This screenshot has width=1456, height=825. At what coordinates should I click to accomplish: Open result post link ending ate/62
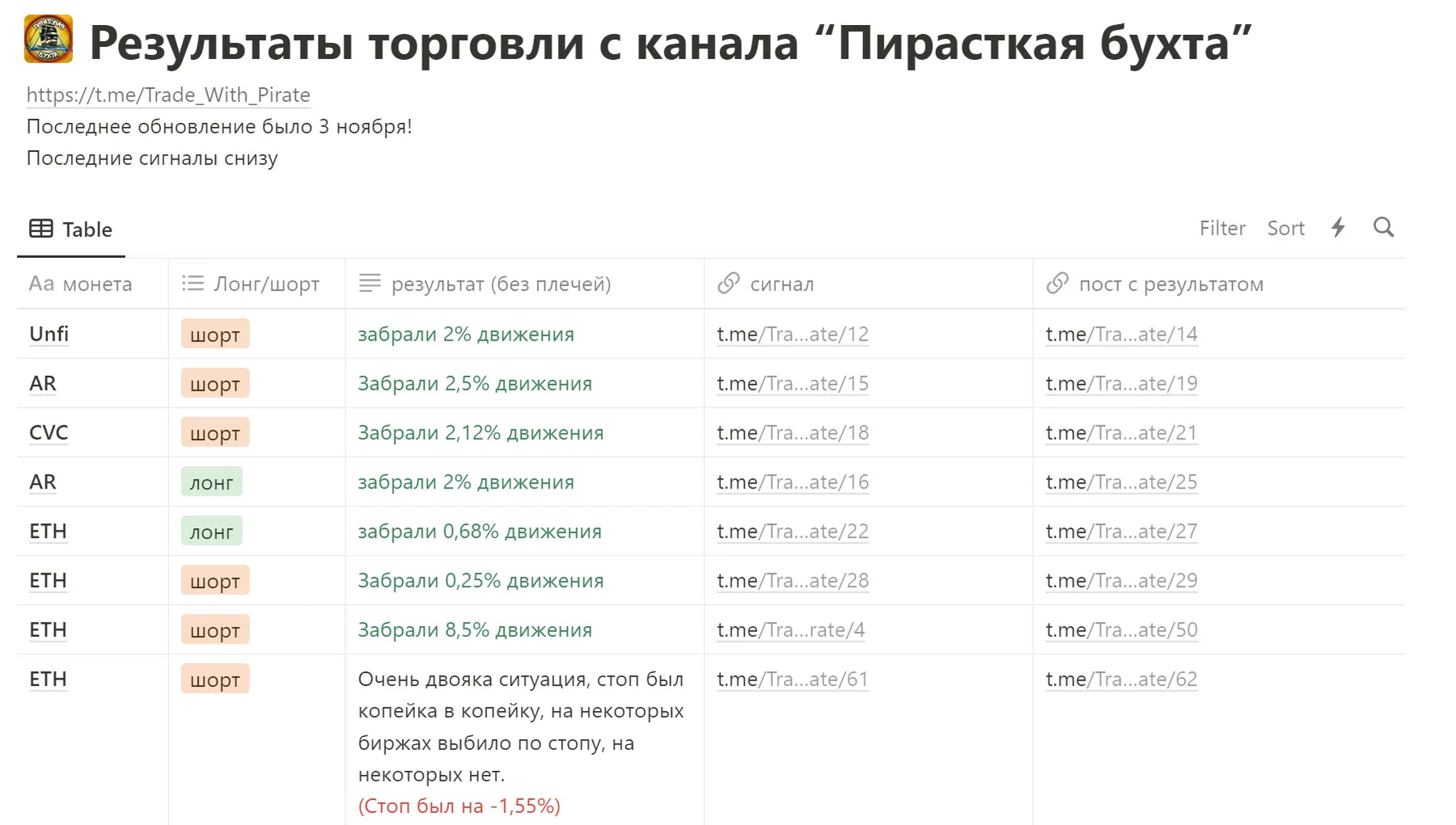point(1121,679)
